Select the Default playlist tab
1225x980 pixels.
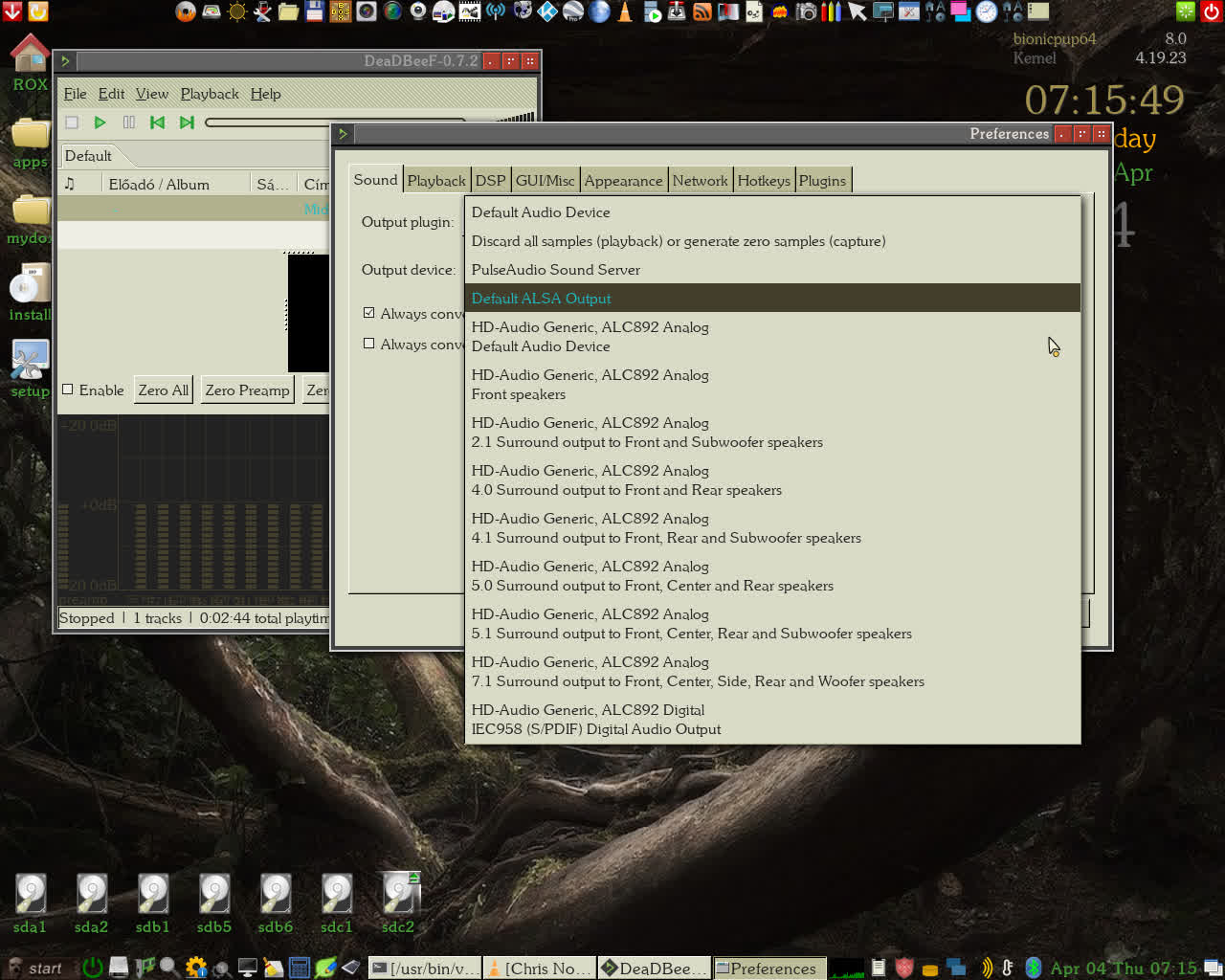(x=88, y=156)
